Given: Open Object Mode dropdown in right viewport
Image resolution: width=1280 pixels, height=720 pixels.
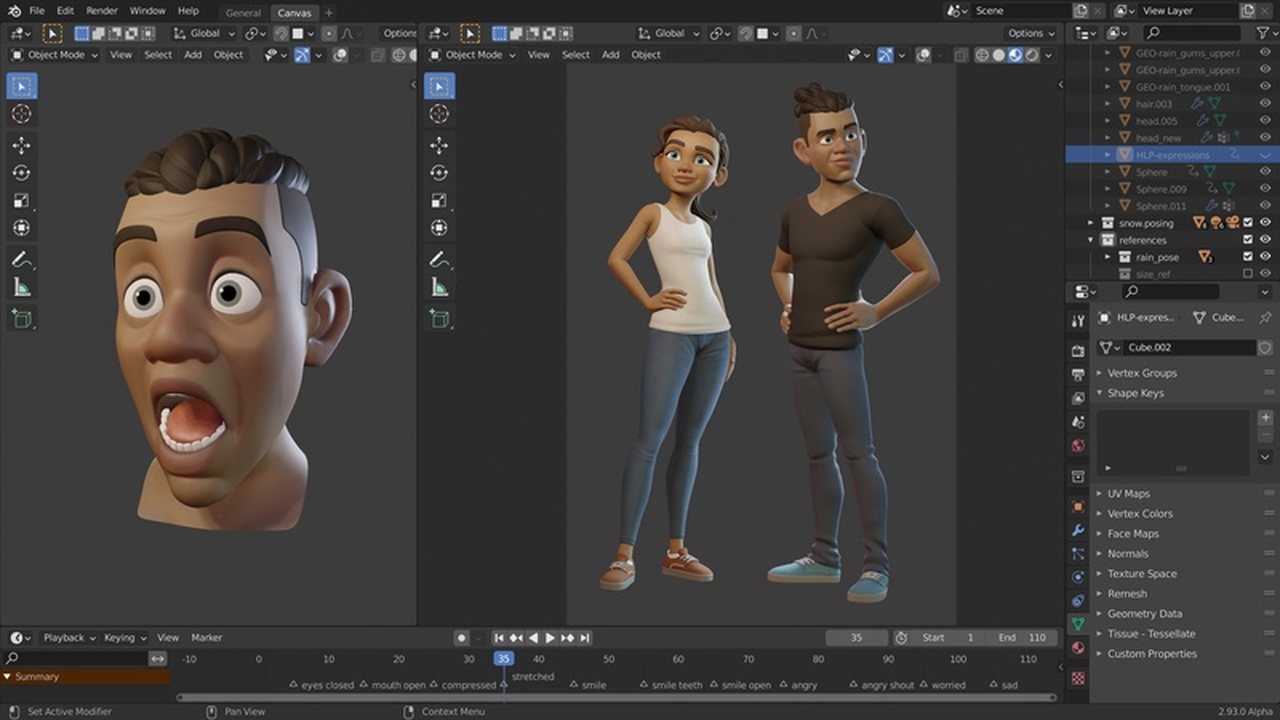Looking at the screenshot, I should [474, 55].
